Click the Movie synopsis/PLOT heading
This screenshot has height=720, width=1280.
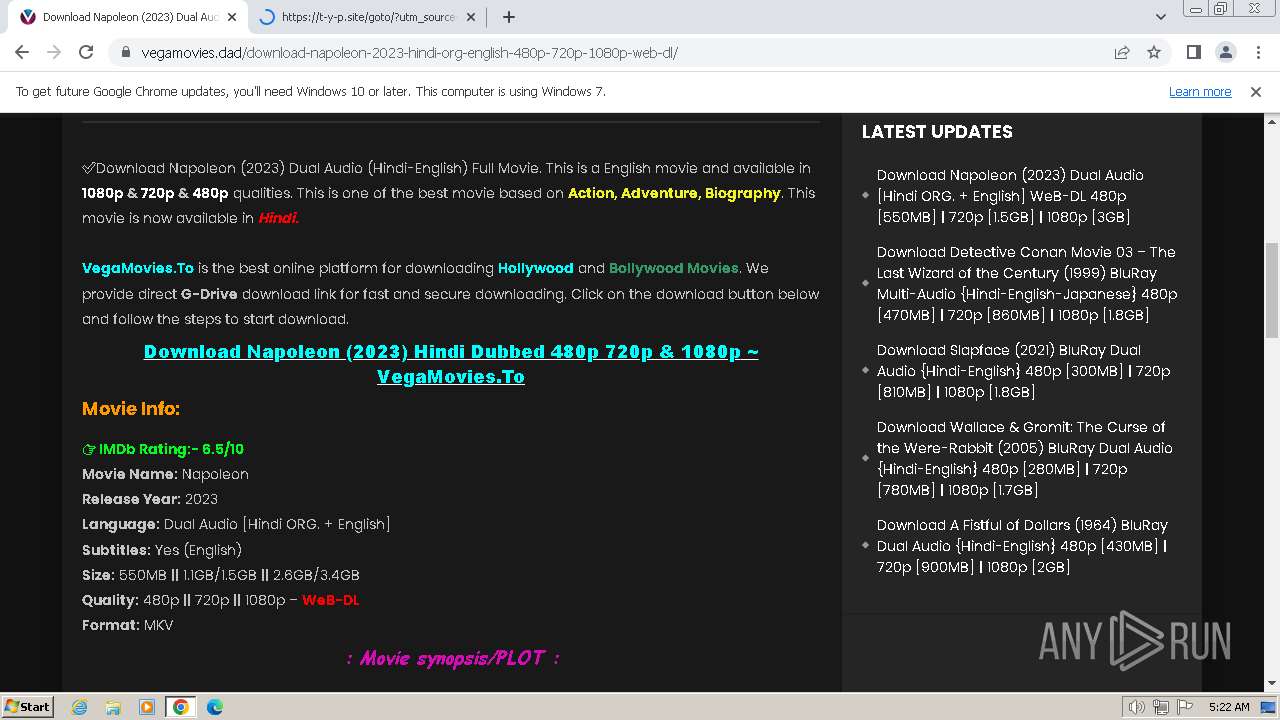452,658
